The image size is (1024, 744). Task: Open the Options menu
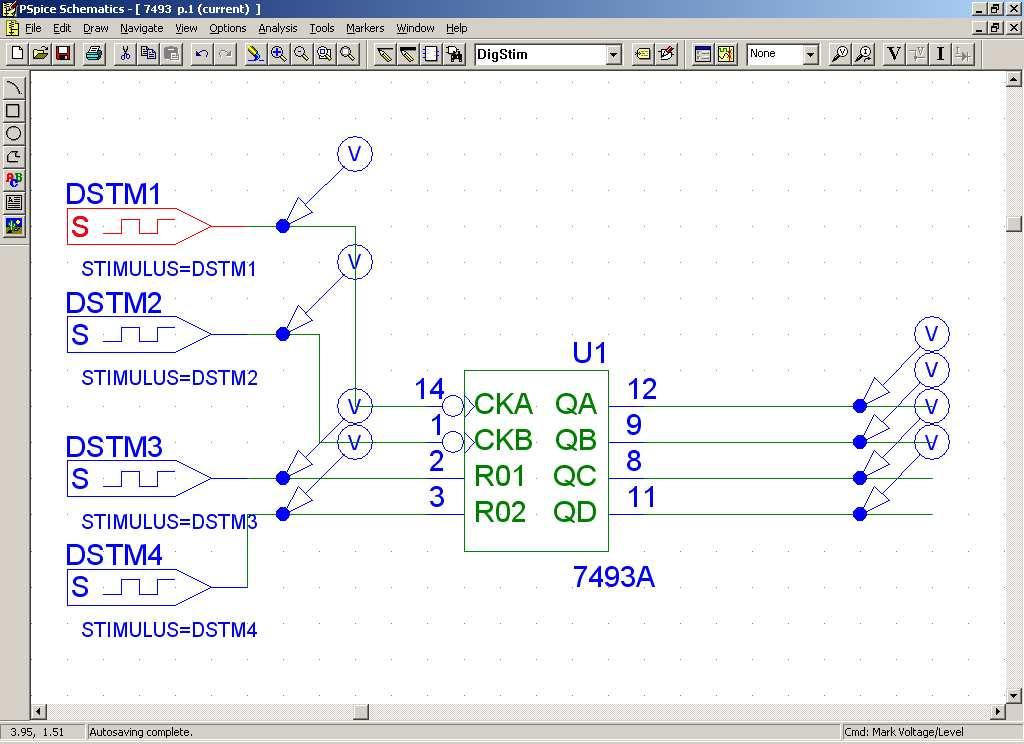(228, 28)
